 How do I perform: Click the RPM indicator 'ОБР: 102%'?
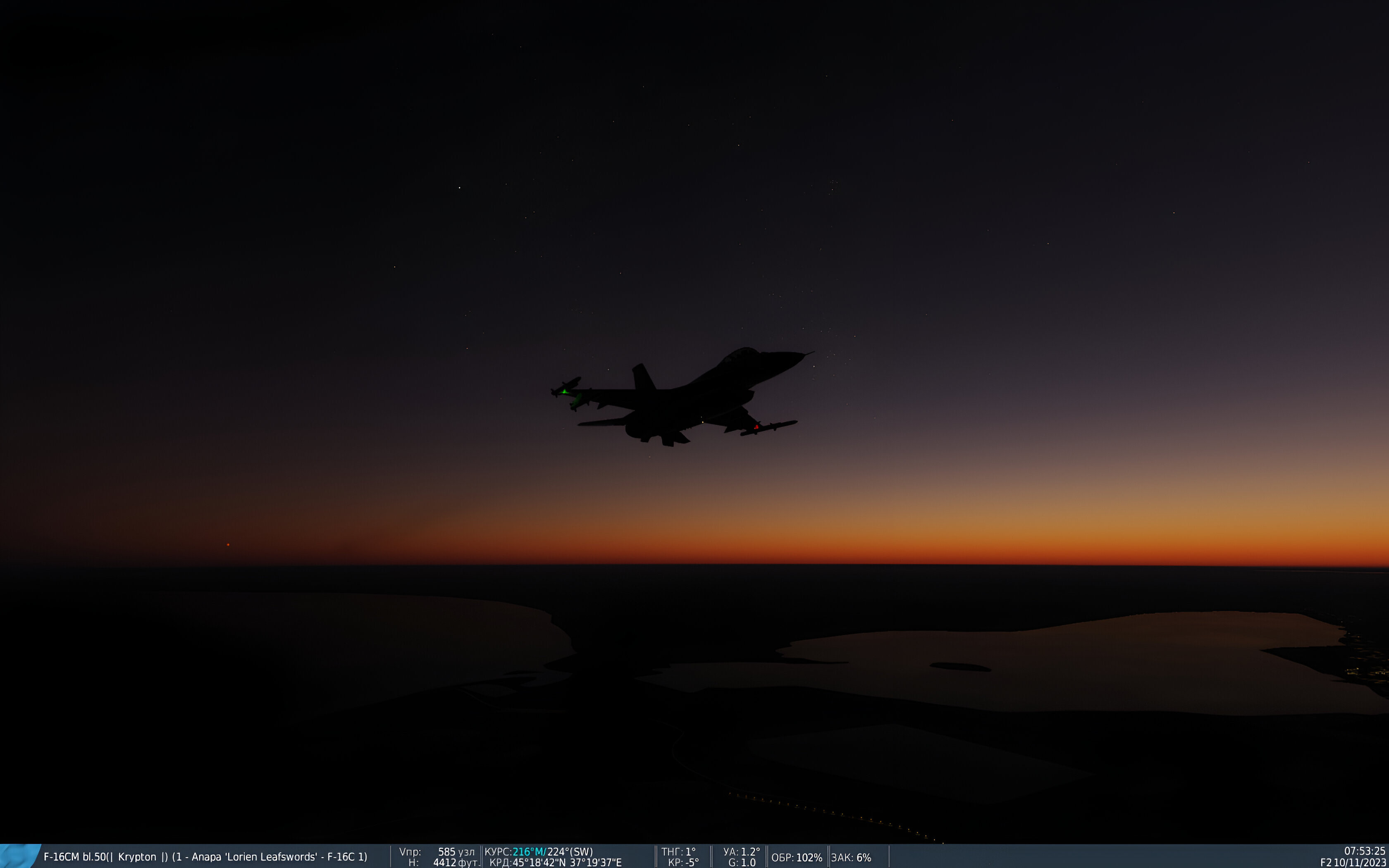coord(797,857)
